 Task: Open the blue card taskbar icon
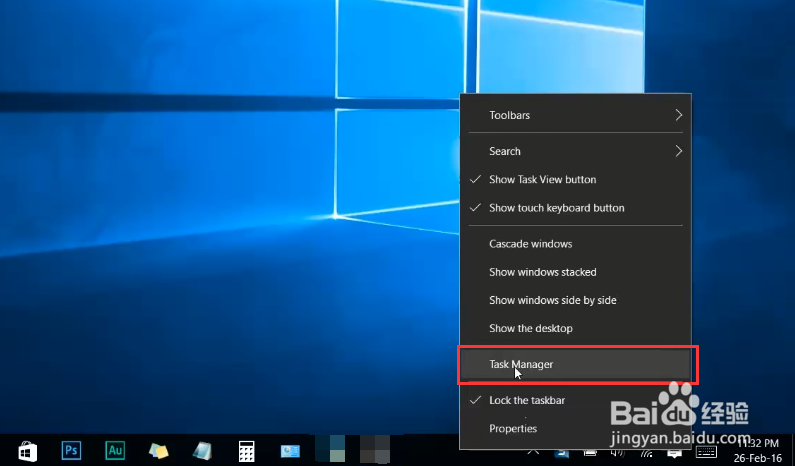point(290,451)
